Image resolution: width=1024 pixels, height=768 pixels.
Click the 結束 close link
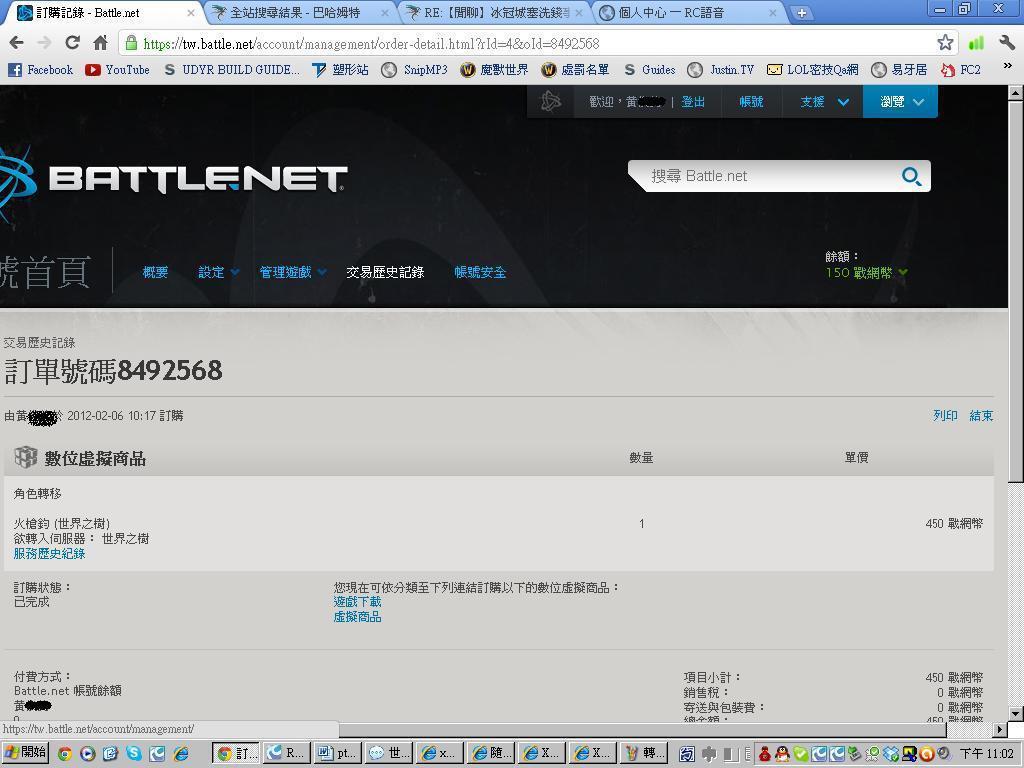point(981,415)
